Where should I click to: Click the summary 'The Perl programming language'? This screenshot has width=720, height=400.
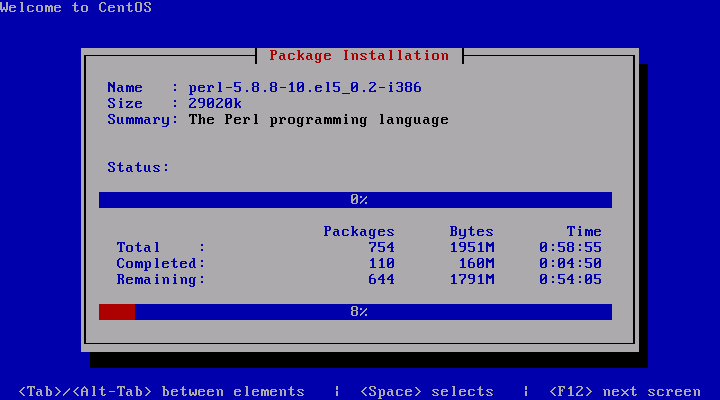pyautogui.click(x=319, y=120)
